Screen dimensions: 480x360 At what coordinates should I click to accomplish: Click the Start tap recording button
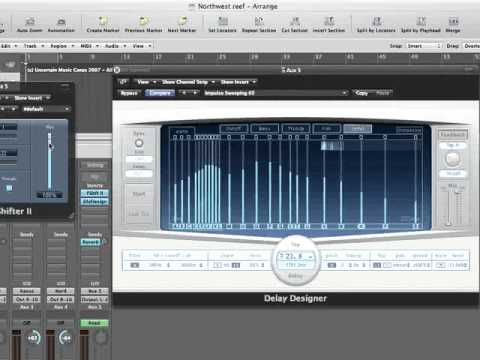(139, 194)
